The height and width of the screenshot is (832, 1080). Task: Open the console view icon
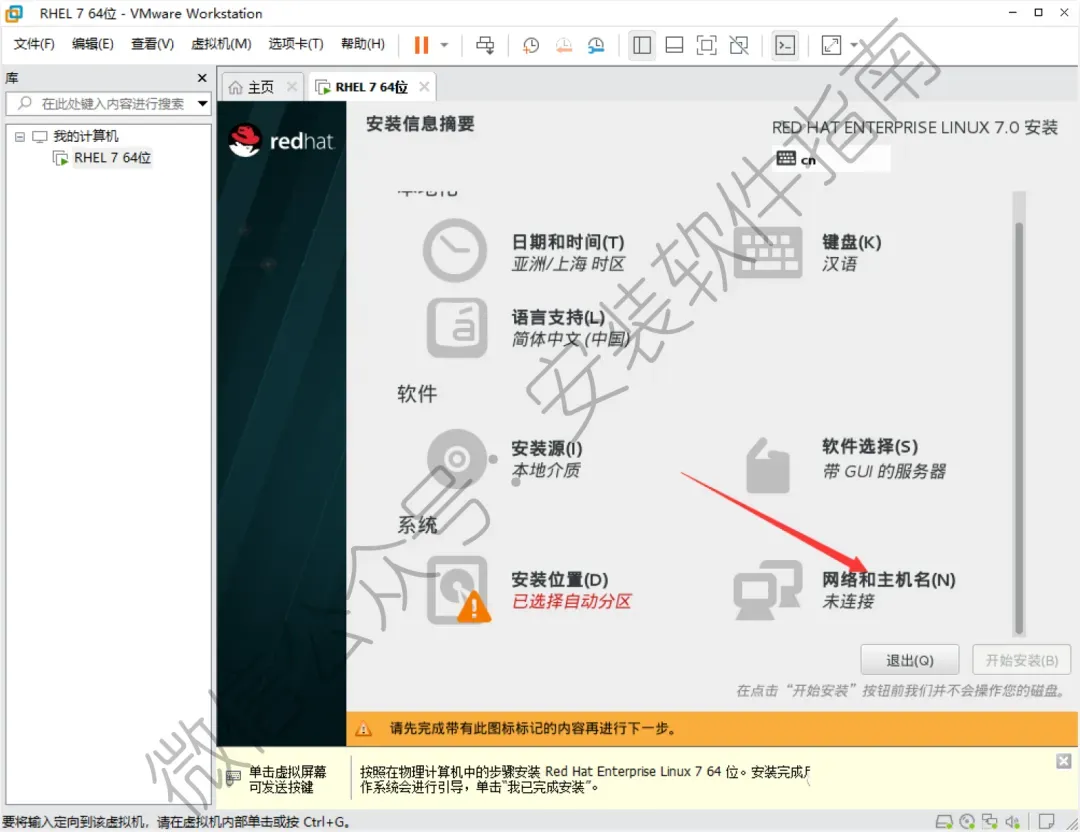785,45
